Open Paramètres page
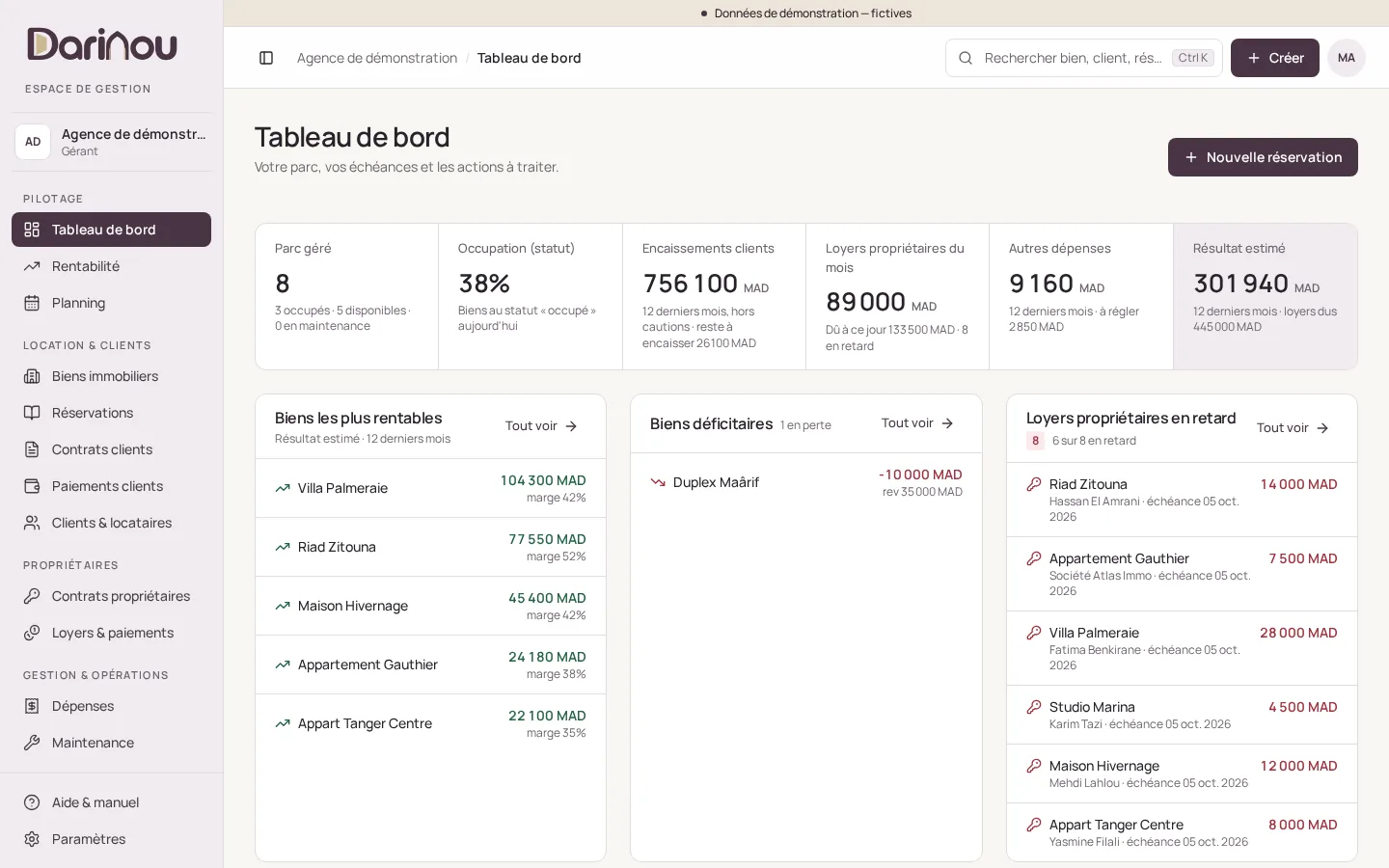 click(x=112, y=839)
